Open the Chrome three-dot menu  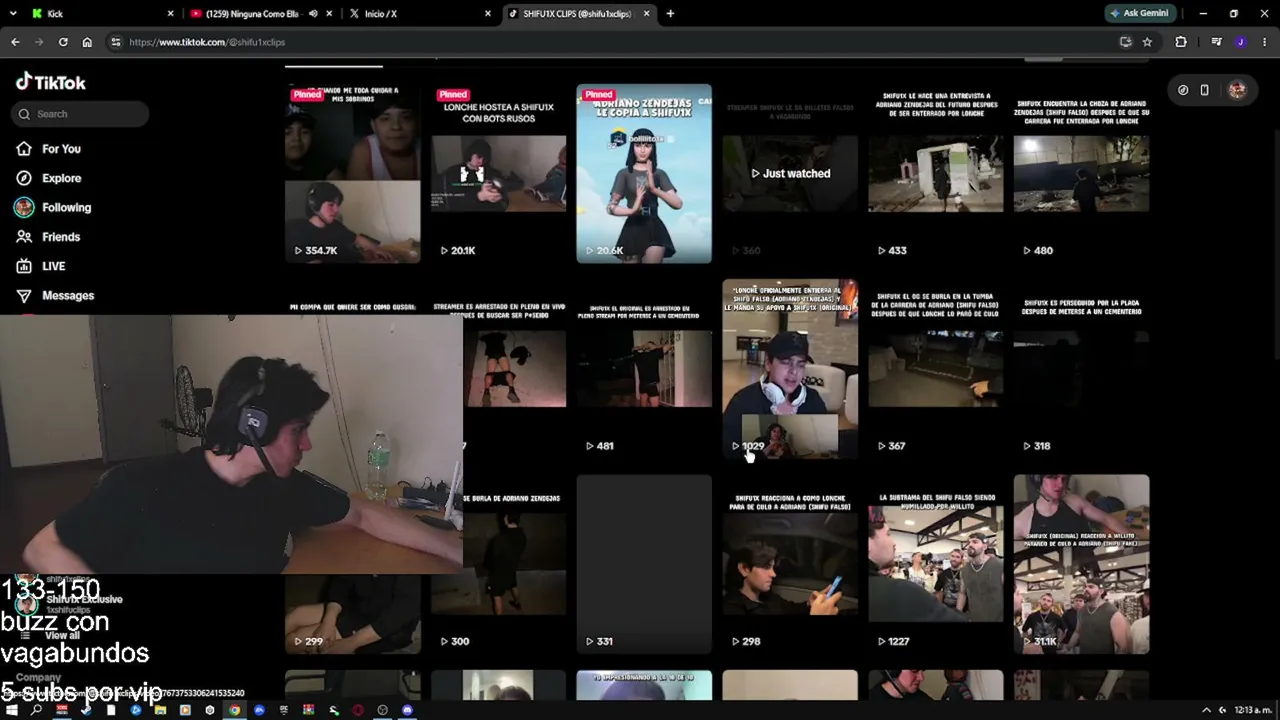(x=1265, y=42)
